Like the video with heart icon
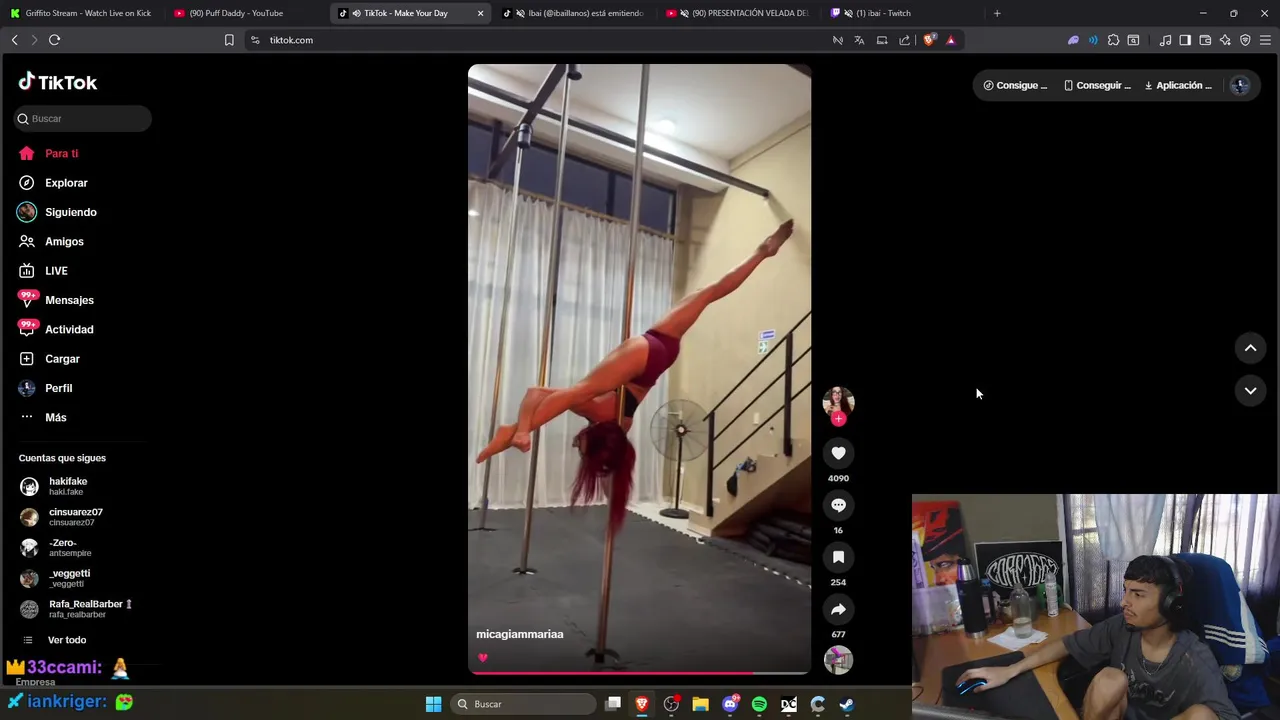This screenshot has height=720, width=1280. (838, 453)
